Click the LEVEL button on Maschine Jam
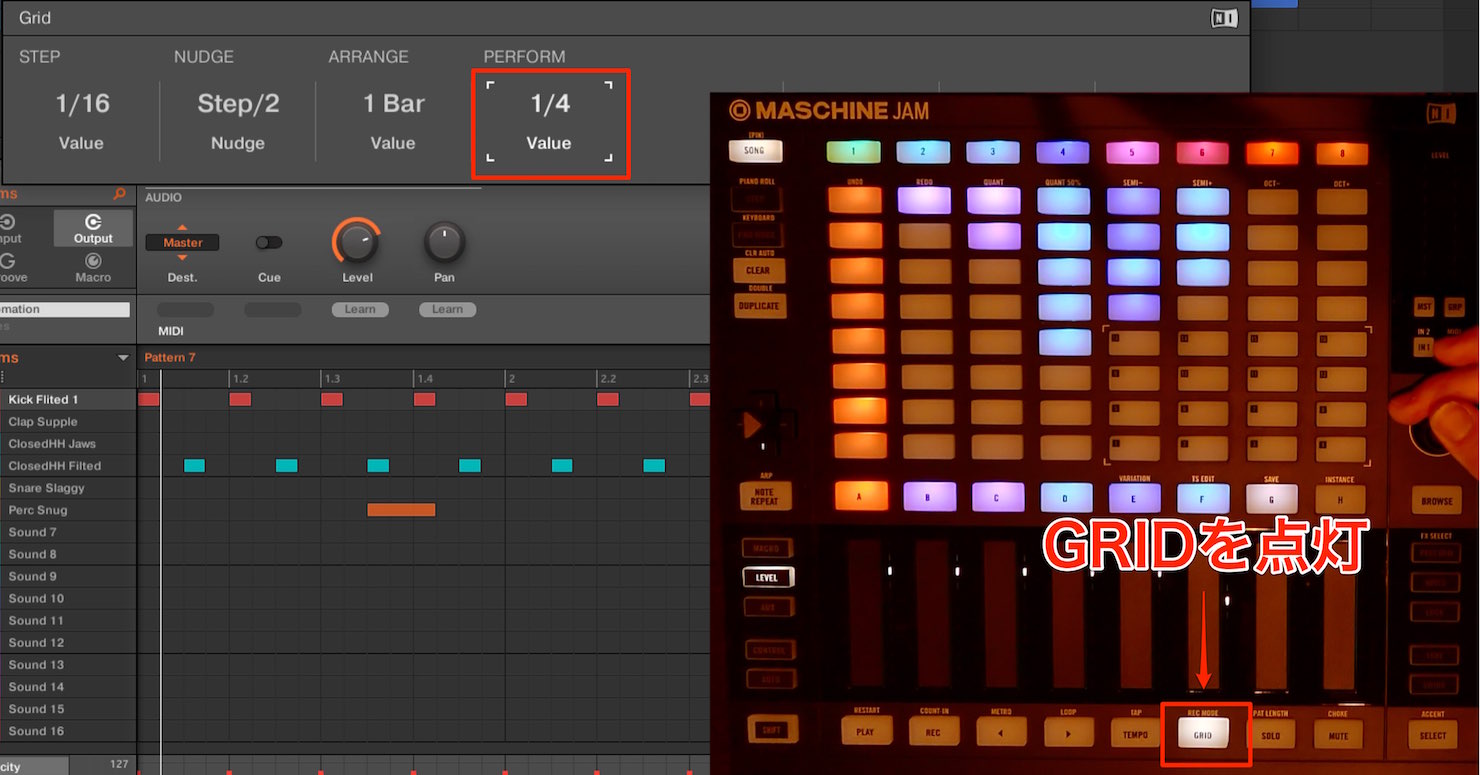This screenshot has width=1480, height=775. (767, 578)
